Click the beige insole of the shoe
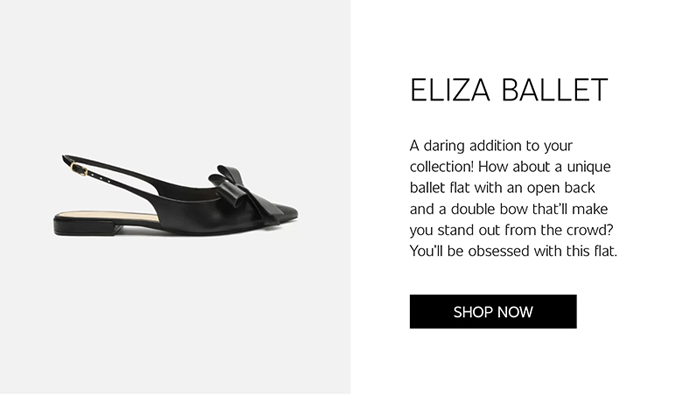This screenshot has width=700, height=420. (x=107, y=215)
